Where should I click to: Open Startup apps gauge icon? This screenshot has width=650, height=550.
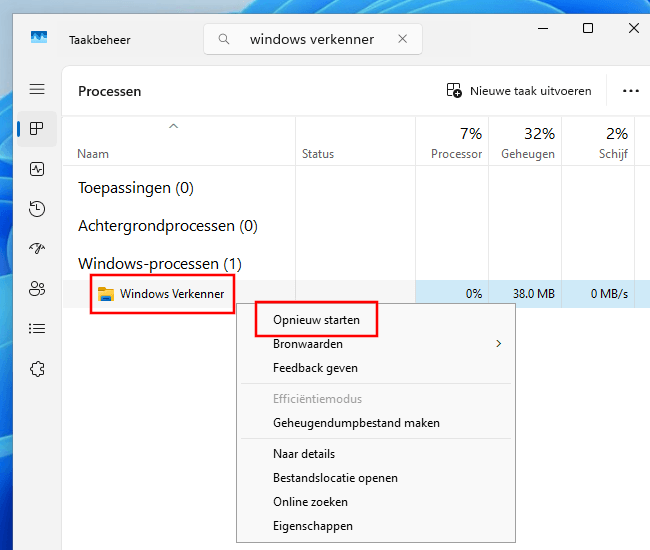click(x=37, y=248)
